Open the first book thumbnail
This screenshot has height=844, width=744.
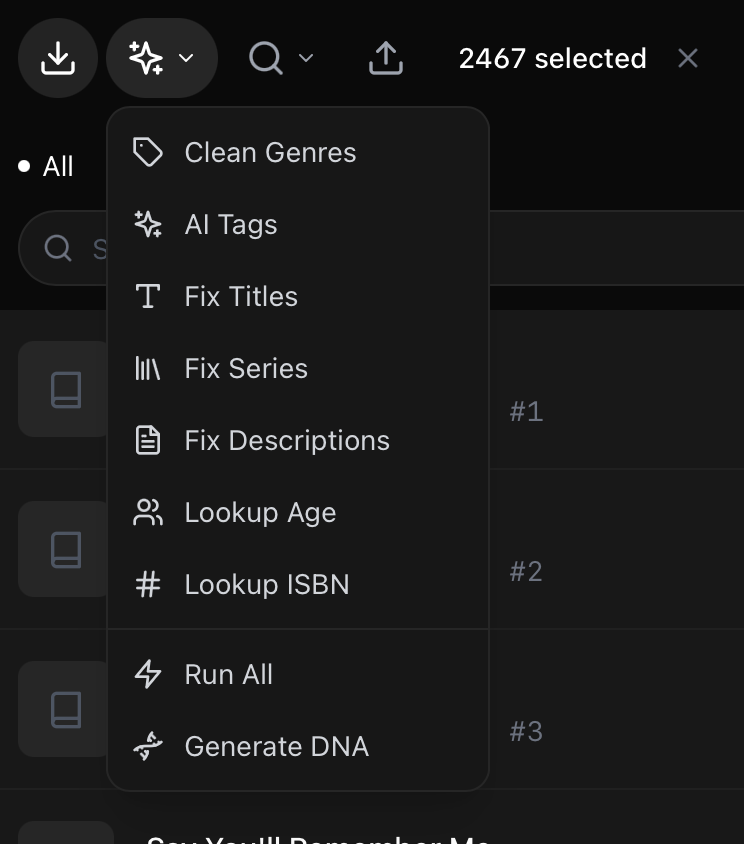[66, 390]
